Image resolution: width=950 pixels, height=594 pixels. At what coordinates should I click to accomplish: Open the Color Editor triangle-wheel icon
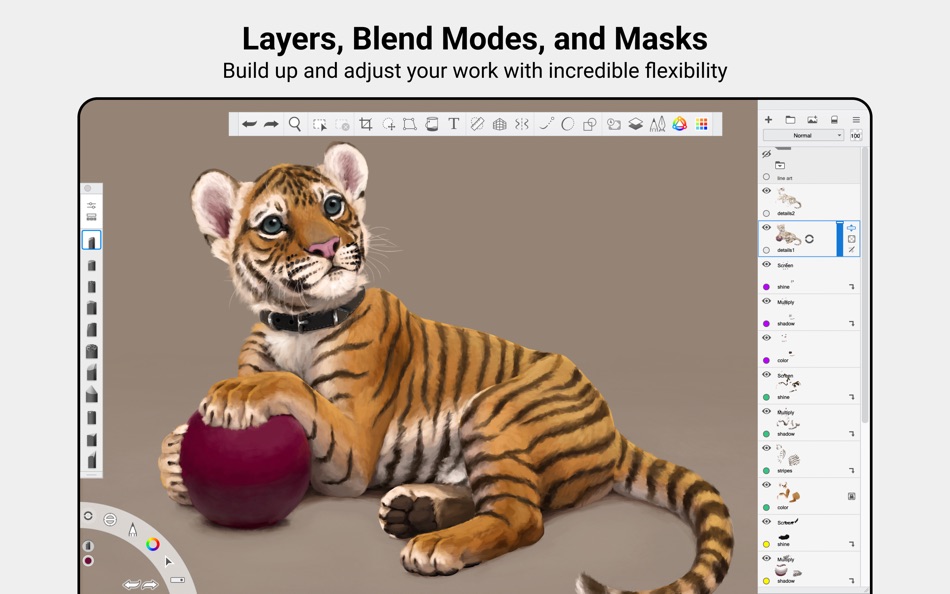click(x=680, y=124)
